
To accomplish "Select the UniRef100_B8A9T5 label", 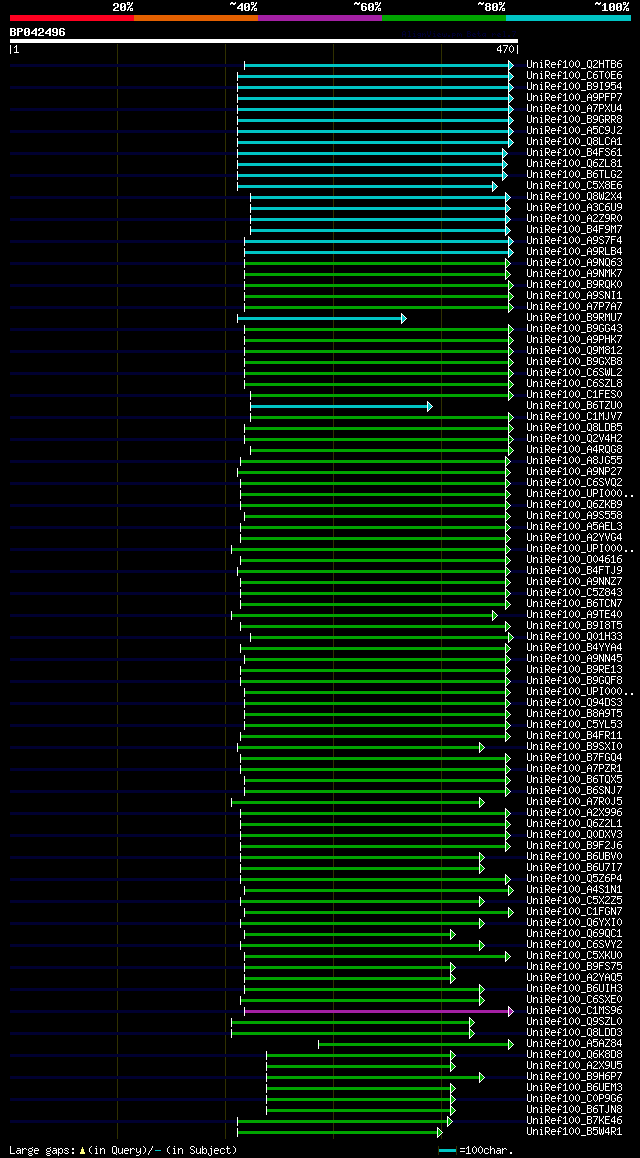I will tap(574, 714).
